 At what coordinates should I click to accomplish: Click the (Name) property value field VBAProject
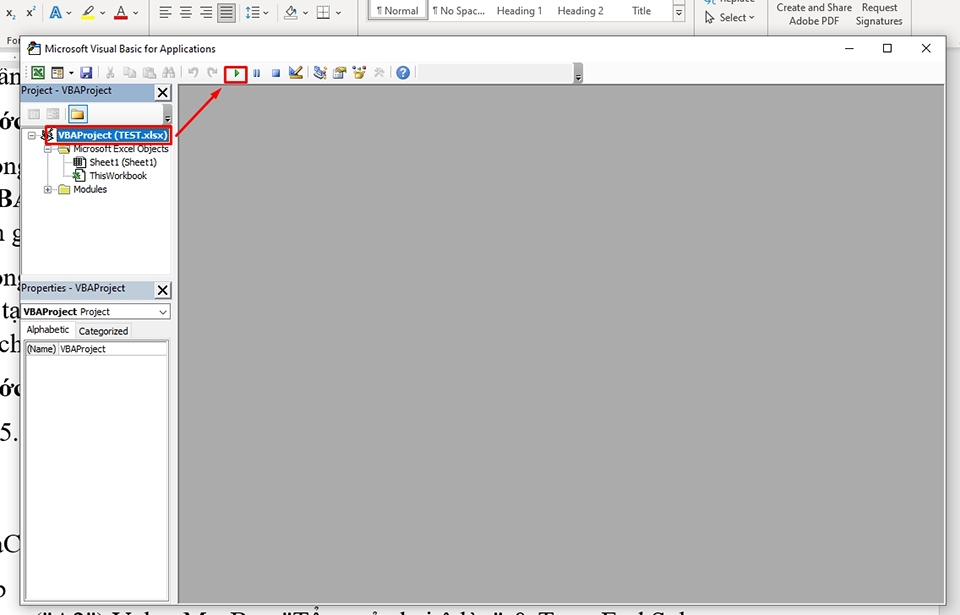tap(113, 349)
